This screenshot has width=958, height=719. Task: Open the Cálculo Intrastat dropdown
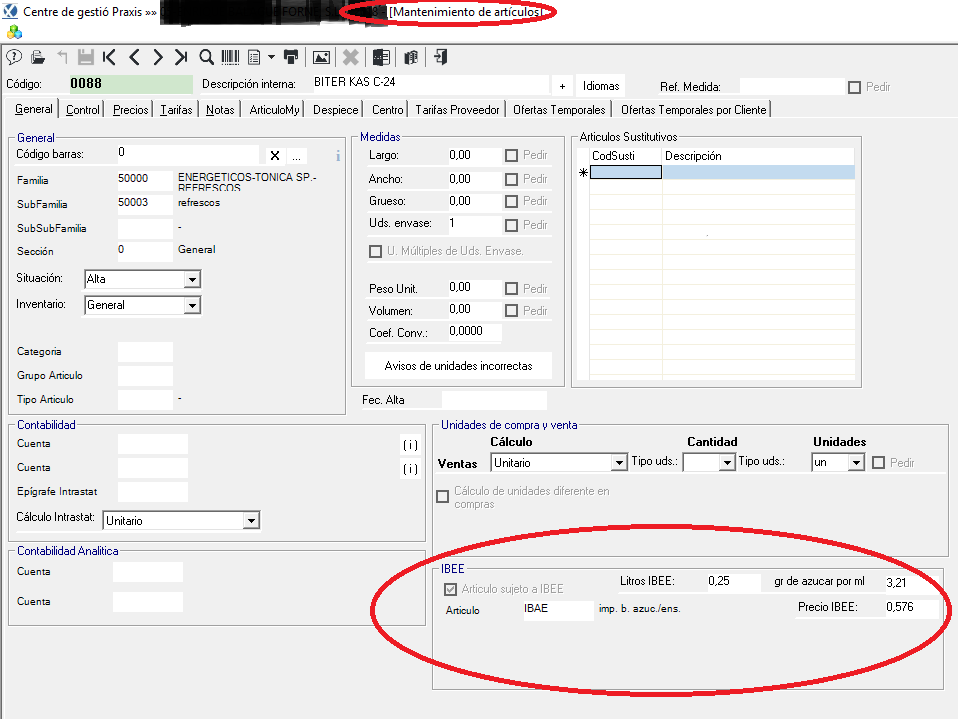pos(251,521)
